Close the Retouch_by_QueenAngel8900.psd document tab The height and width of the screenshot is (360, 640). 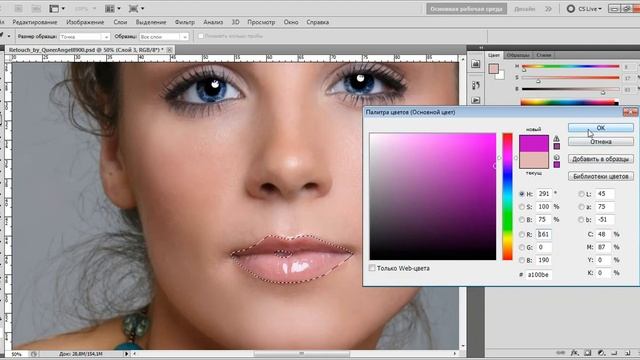[x=169, y=50]
